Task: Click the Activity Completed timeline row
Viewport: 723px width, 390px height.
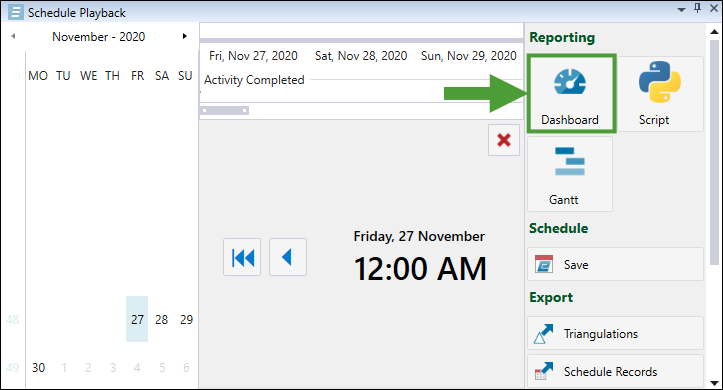Action: [x=254, y=80]
